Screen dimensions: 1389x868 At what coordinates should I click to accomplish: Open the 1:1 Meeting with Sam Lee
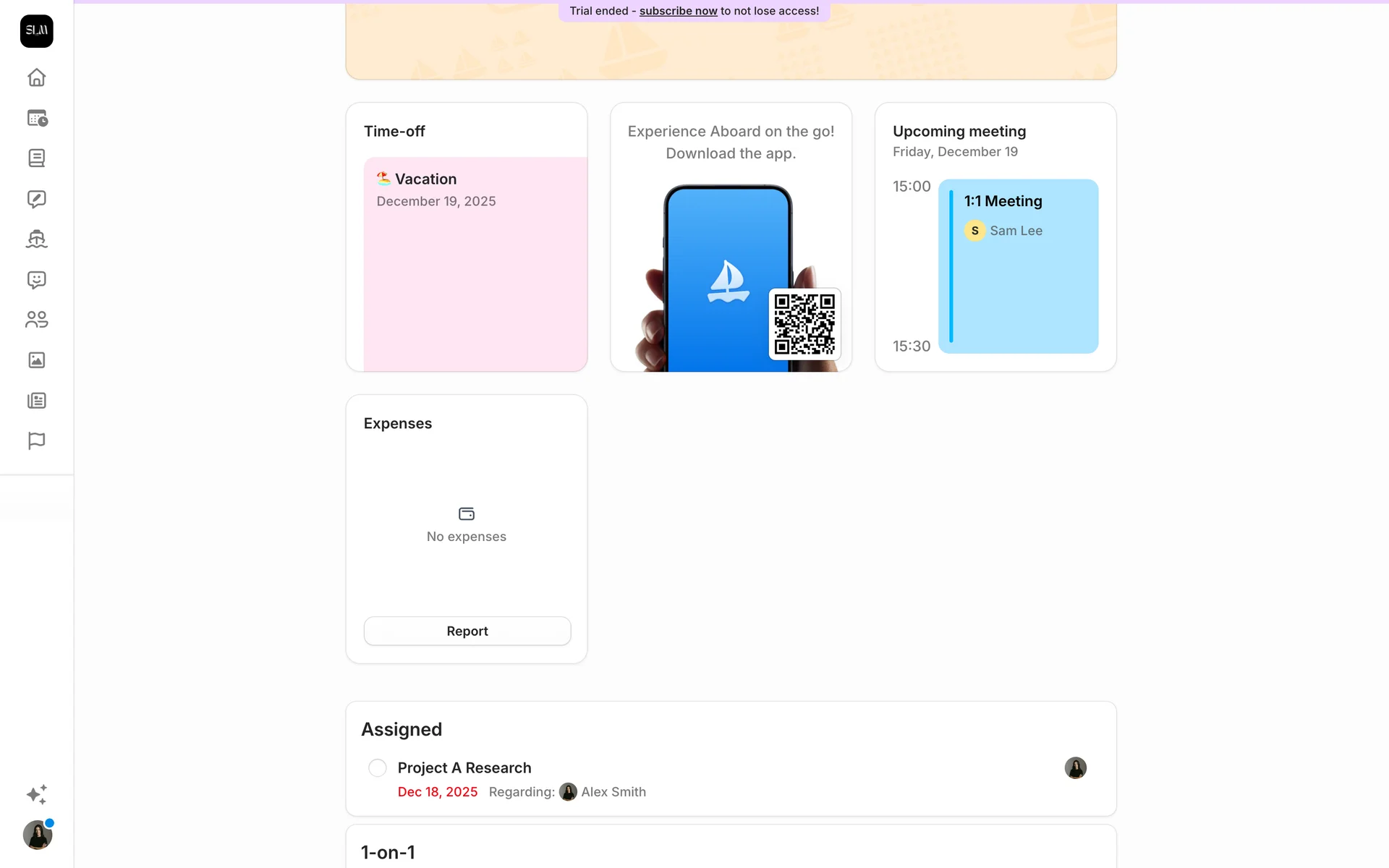coord(1018,266)
